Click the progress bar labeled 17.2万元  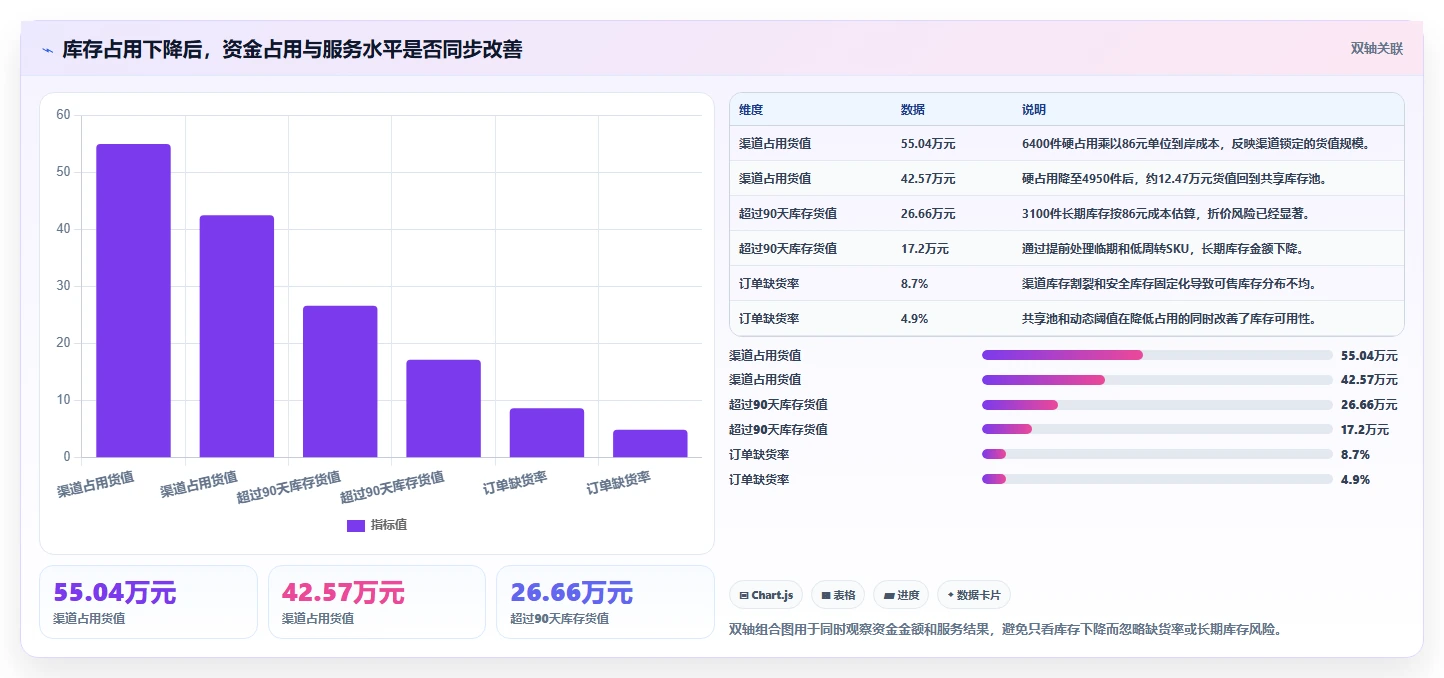point(1157,429)
